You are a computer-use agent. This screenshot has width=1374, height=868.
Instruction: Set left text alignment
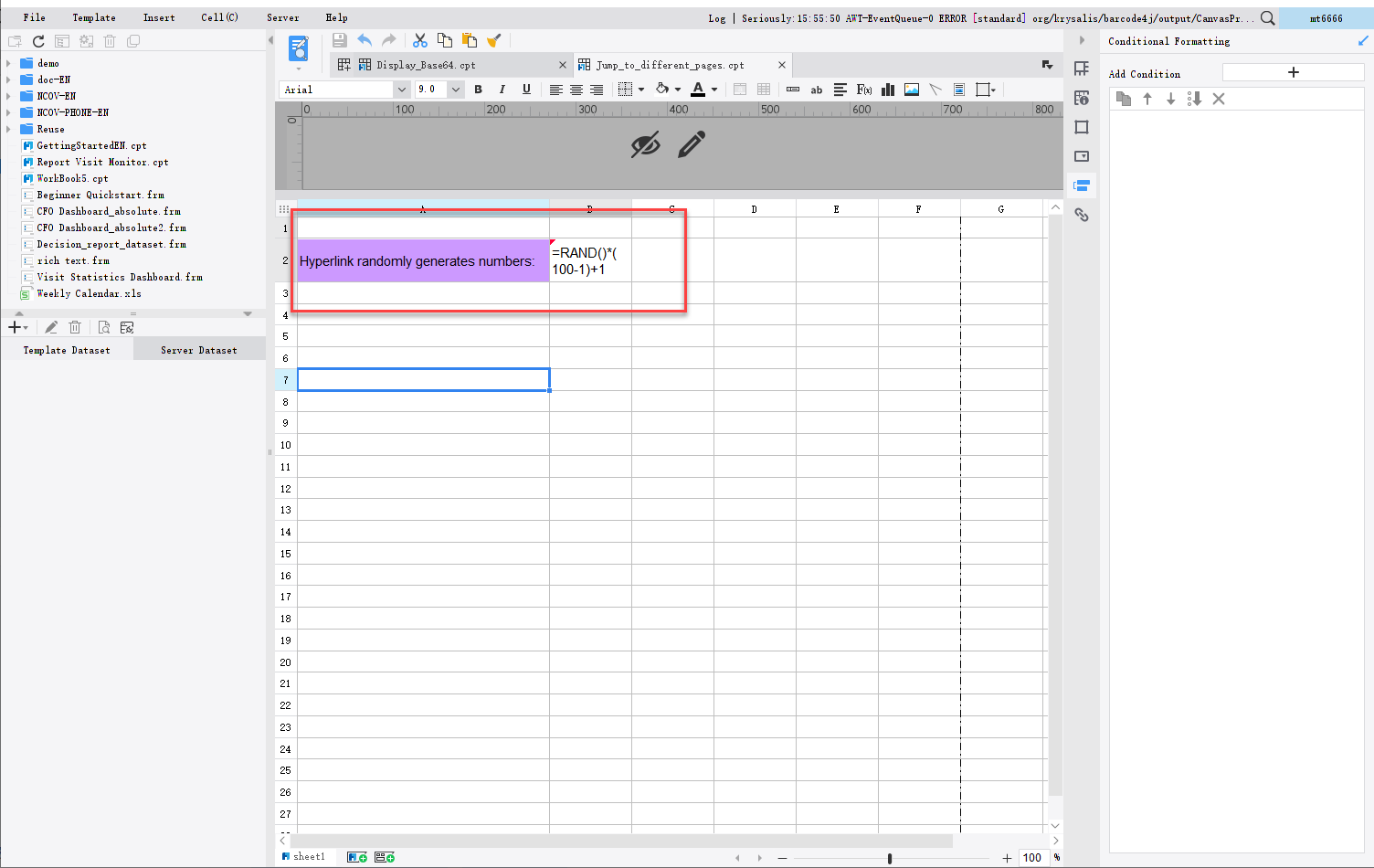pyautogui.click(x=555, y=90)
